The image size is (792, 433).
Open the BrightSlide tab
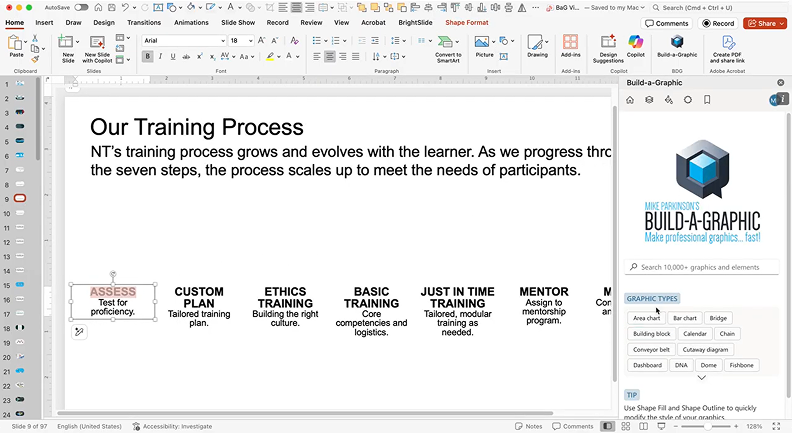[415, 23]
